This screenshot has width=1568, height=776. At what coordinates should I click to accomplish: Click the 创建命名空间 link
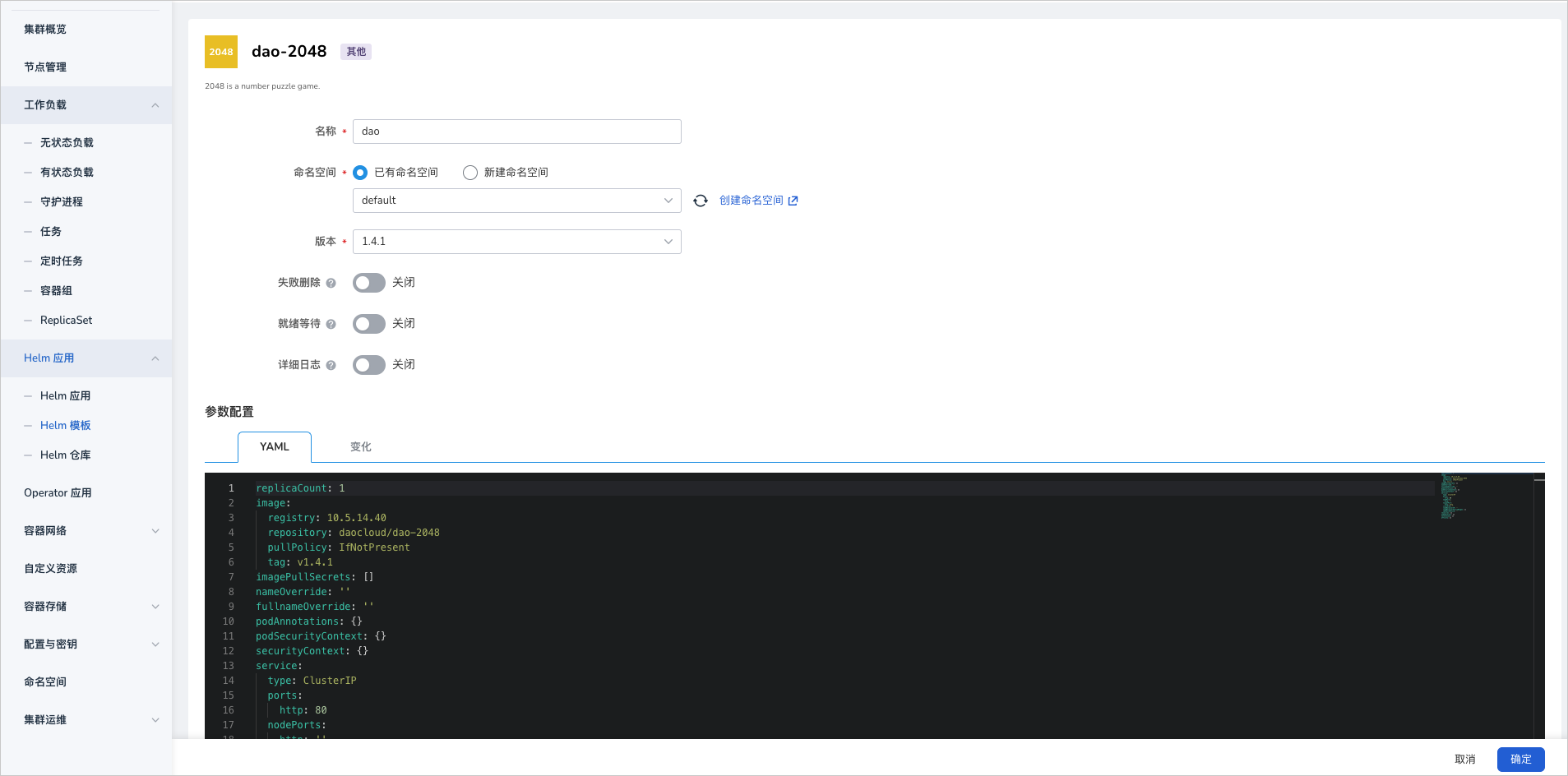pyautogui.click(x=752, y=201)
